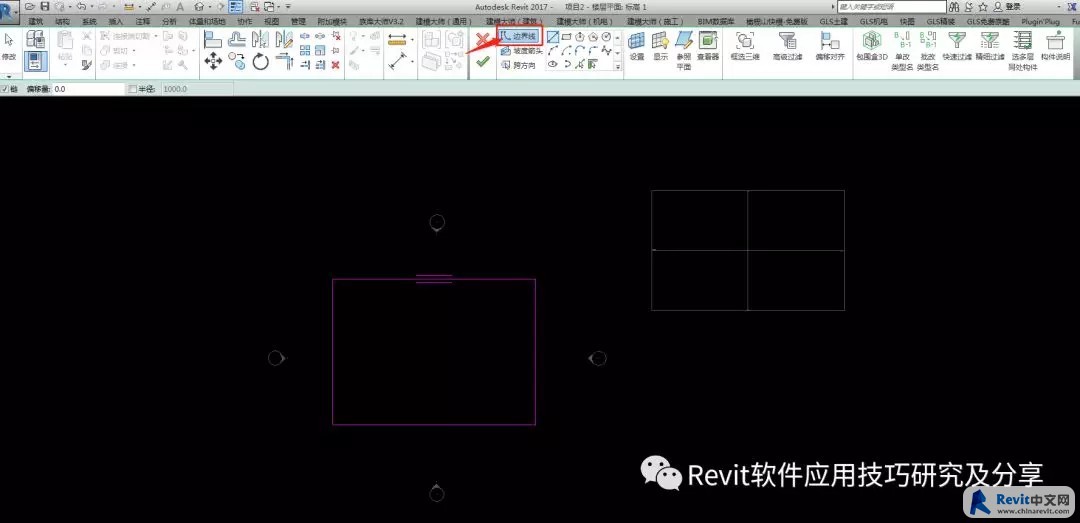Open 高级过滤 advanced filter
The width and height of the screenshot is (1080, 523).
click(787, 46)
